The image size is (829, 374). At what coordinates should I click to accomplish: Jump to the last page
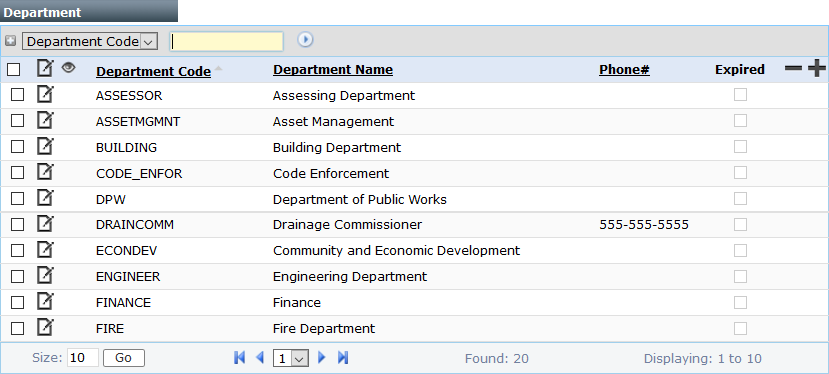click(x=343, y=358)
